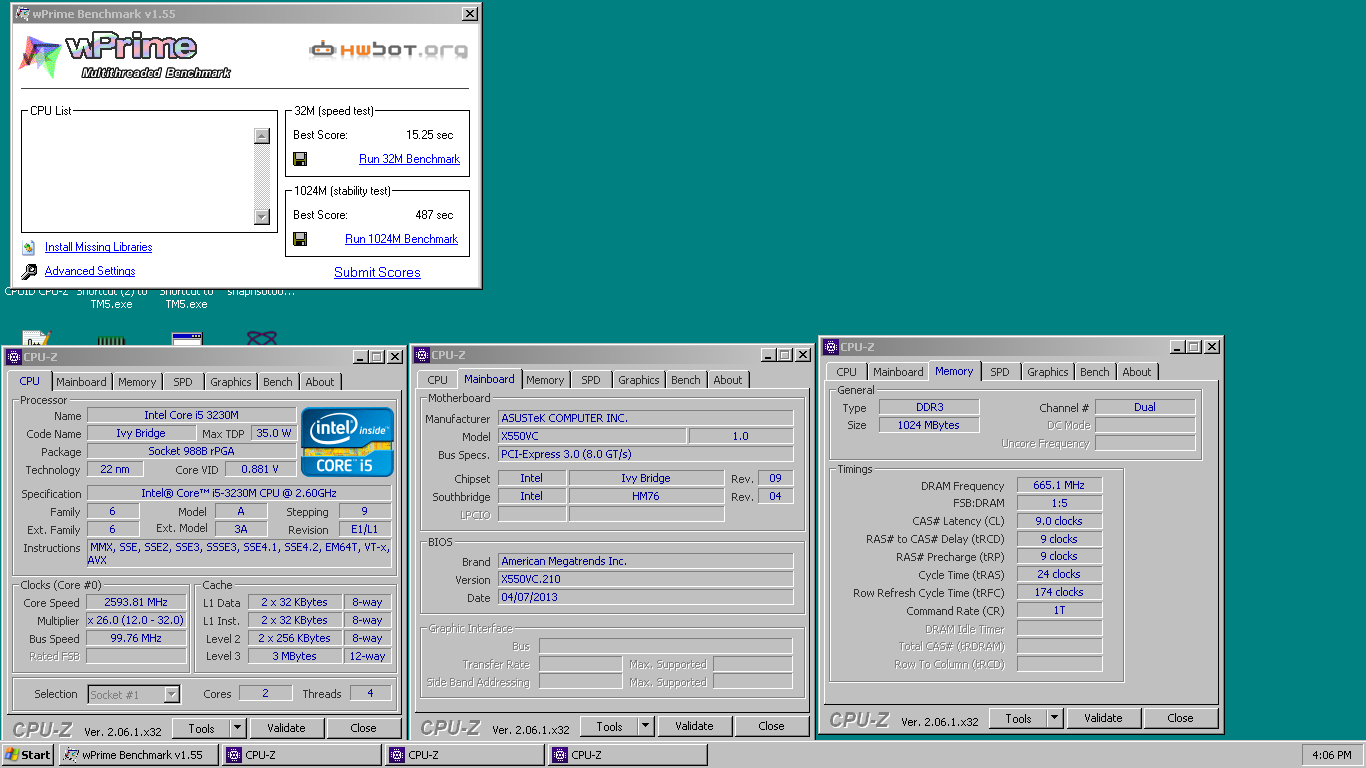Click the 32M best score '15.25 sec'
This screenshot has height=768, width=1366.
pos(429,135)
